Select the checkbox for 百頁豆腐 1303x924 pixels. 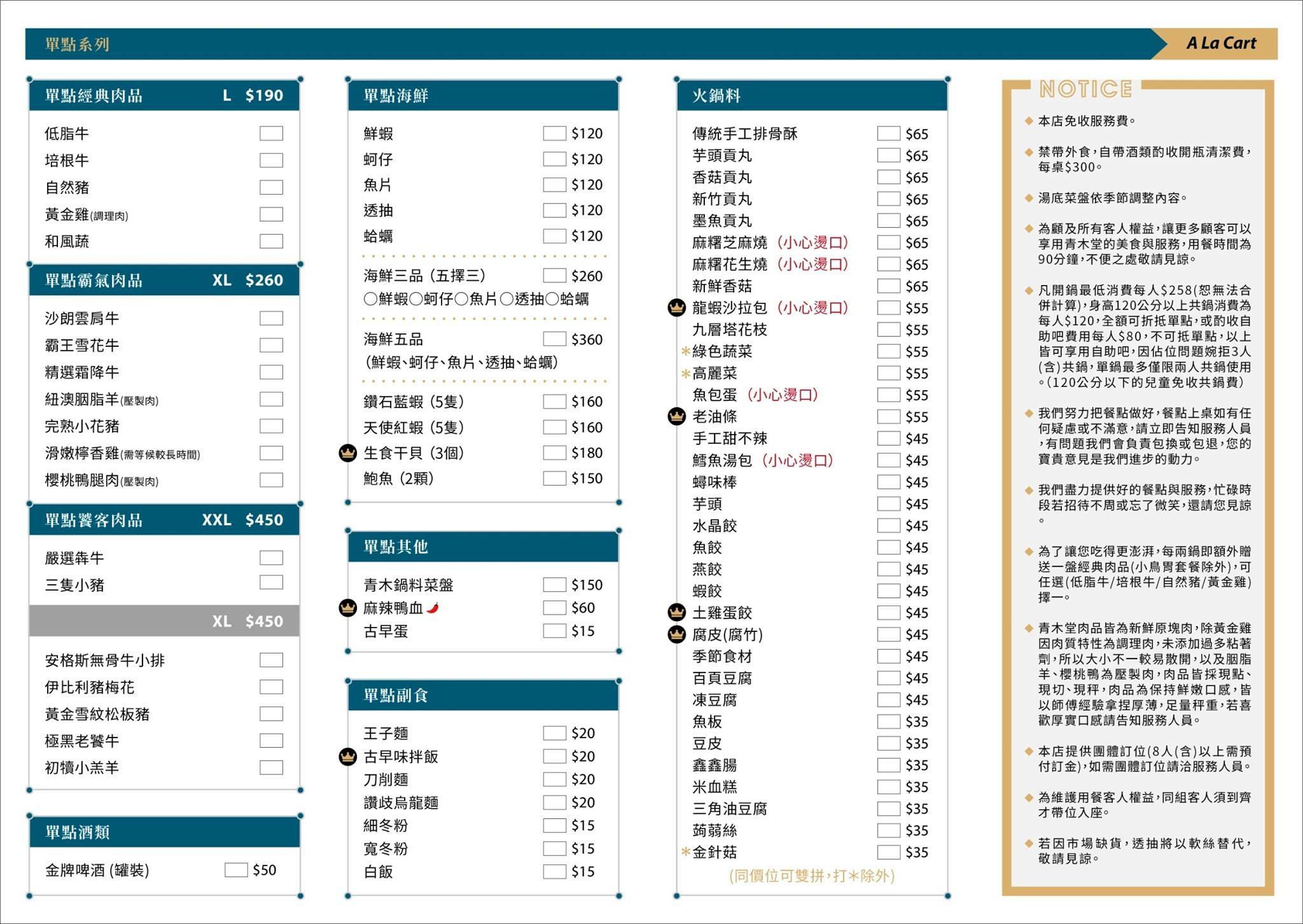(889, 678)
